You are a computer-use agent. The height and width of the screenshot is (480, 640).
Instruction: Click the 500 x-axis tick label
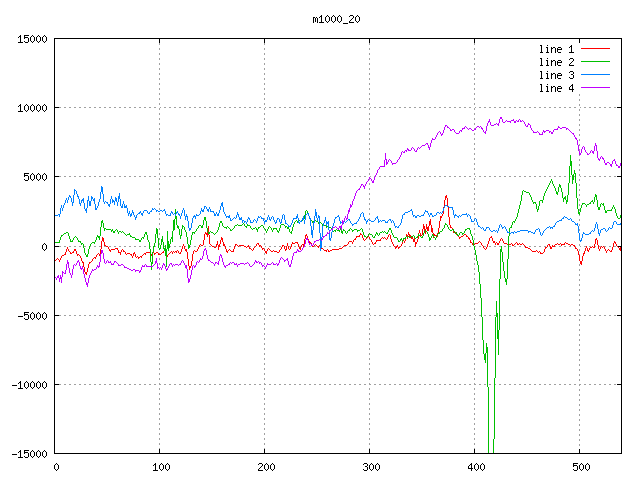tap(579, 467)
